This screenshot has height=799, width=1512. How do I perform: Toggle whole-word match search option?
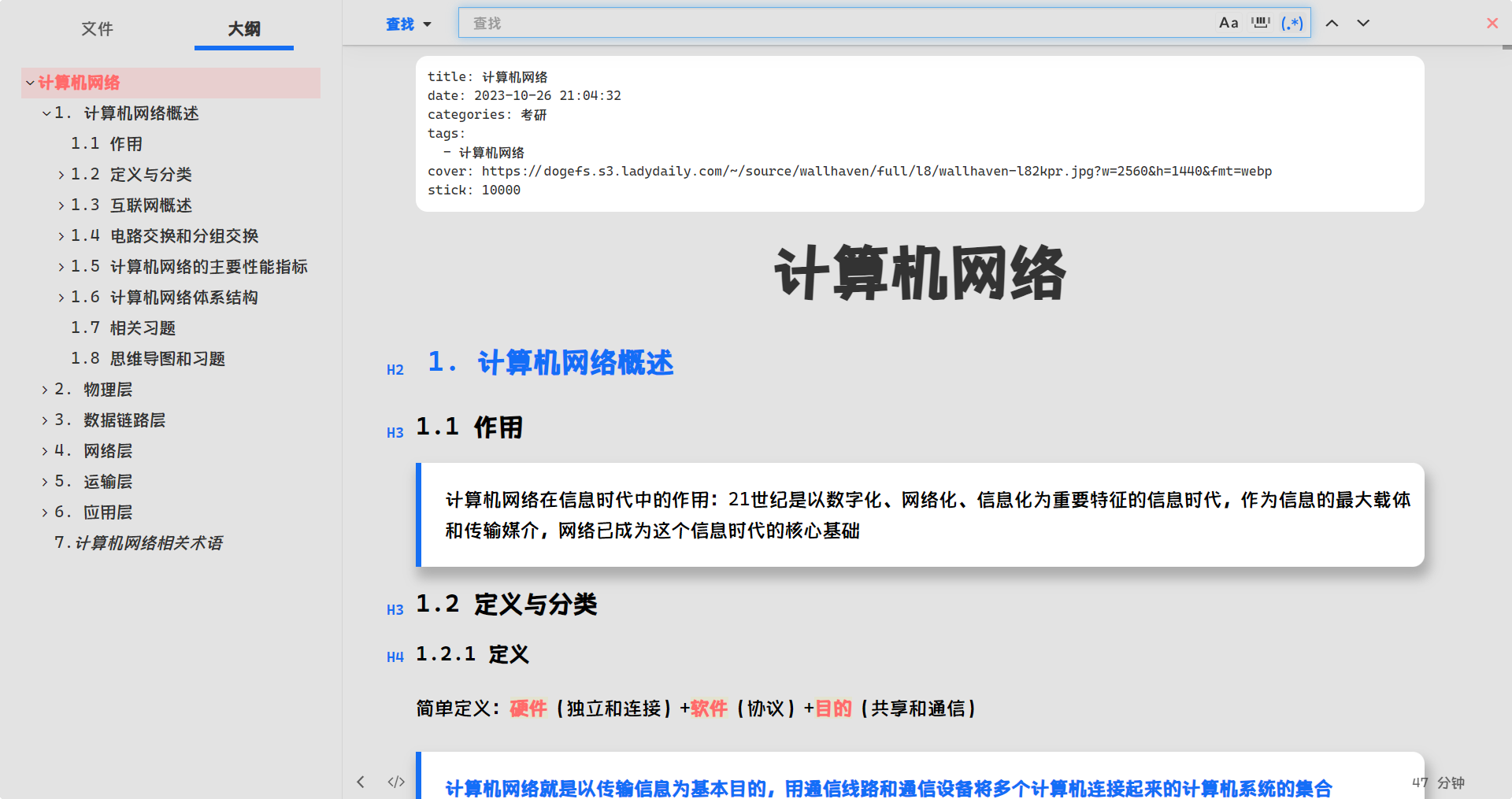click(x=1261, y=23)
